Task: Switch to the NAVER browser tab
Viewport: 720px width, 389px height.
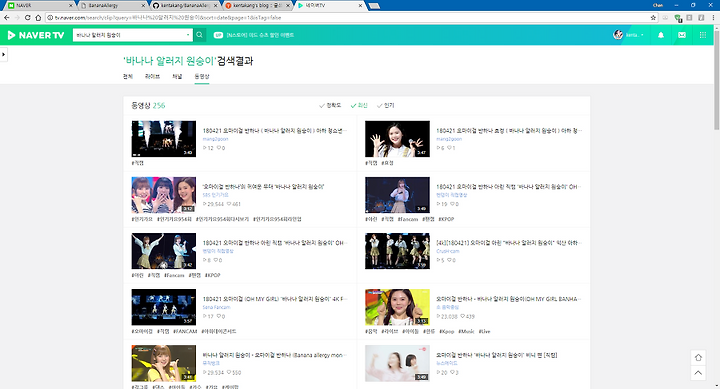Action: pyautogui.click(x=39, y=6)
